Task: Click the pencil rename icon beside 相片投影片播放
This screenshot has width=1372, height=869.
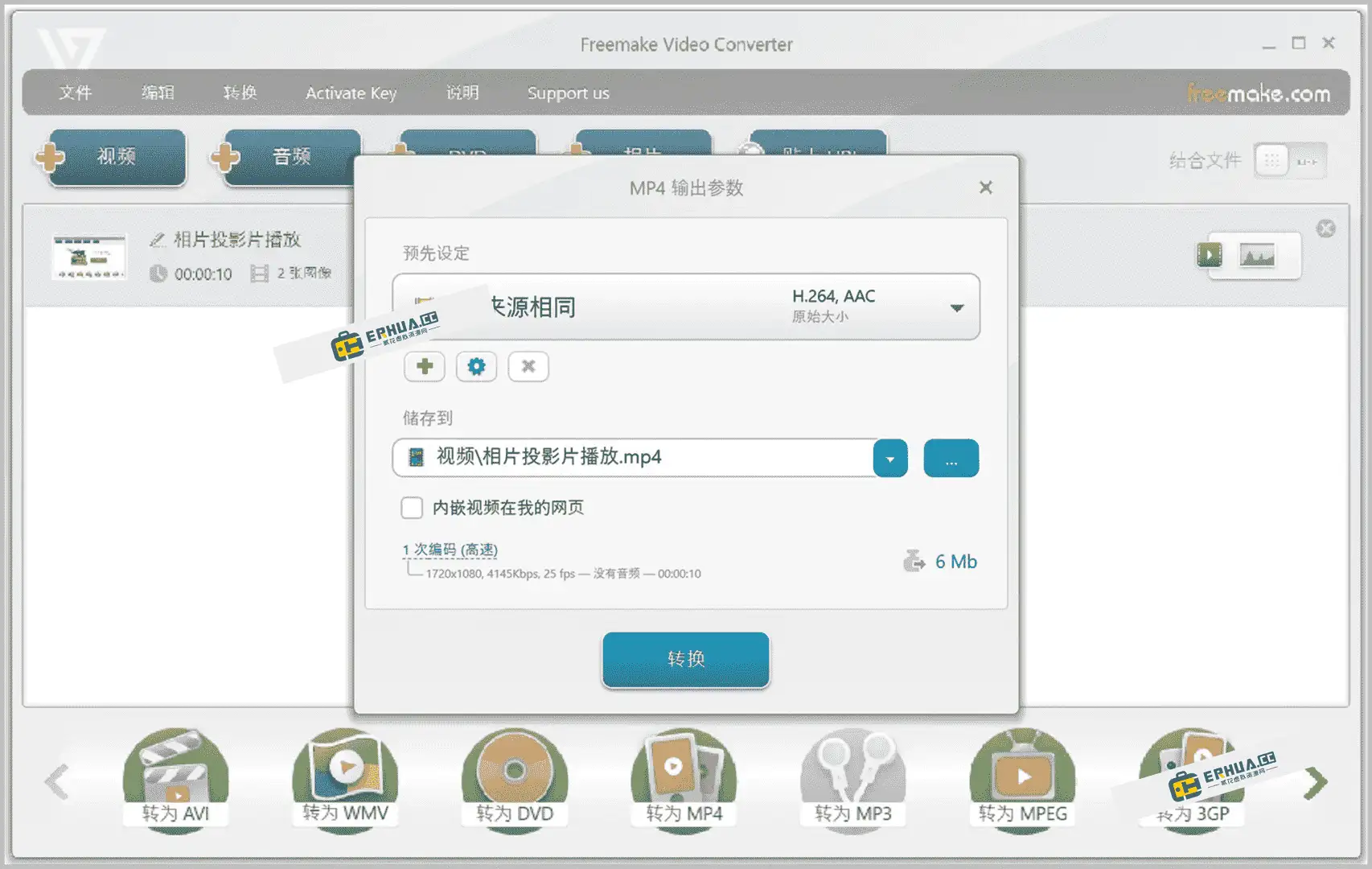Action: (x=158, y=240)
